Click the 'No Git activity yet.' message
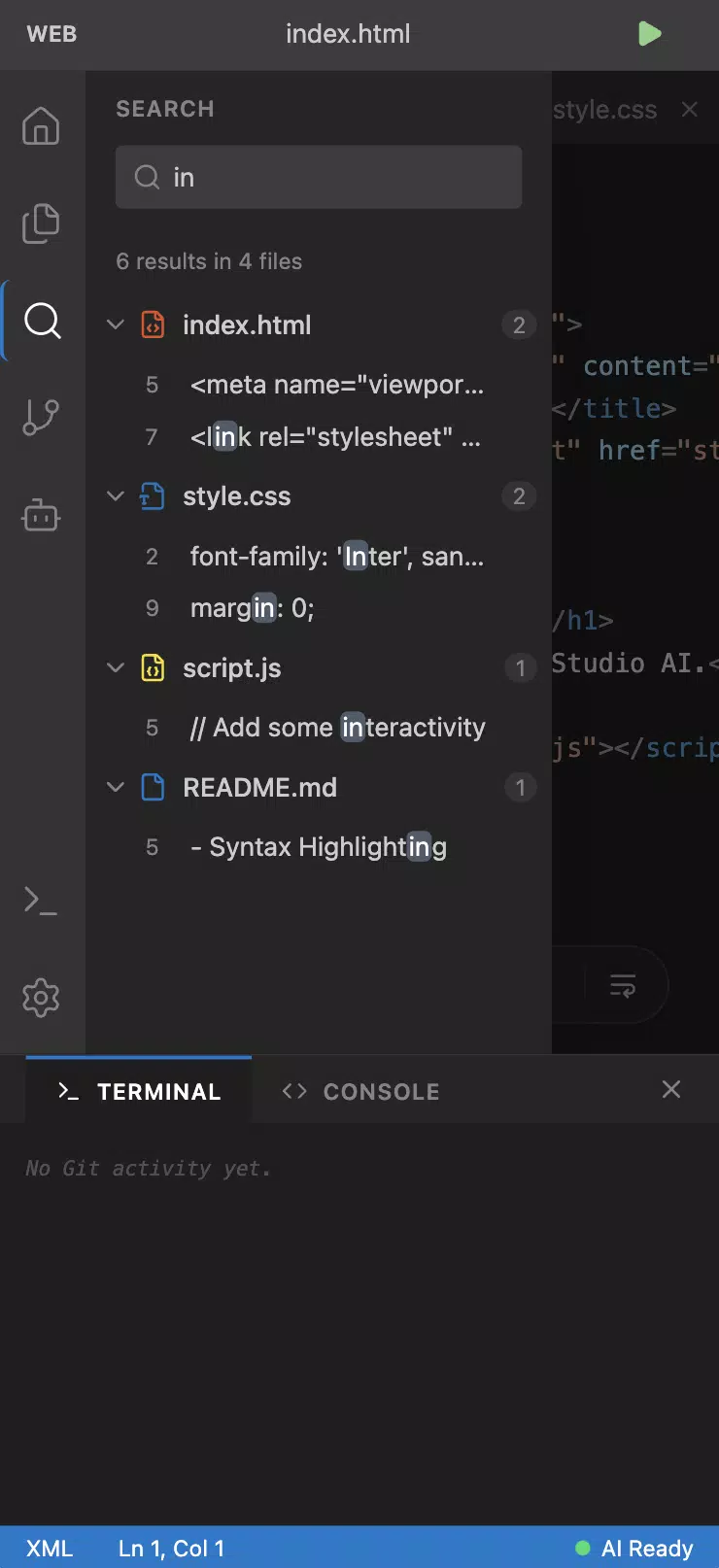 coord(149,1169)
